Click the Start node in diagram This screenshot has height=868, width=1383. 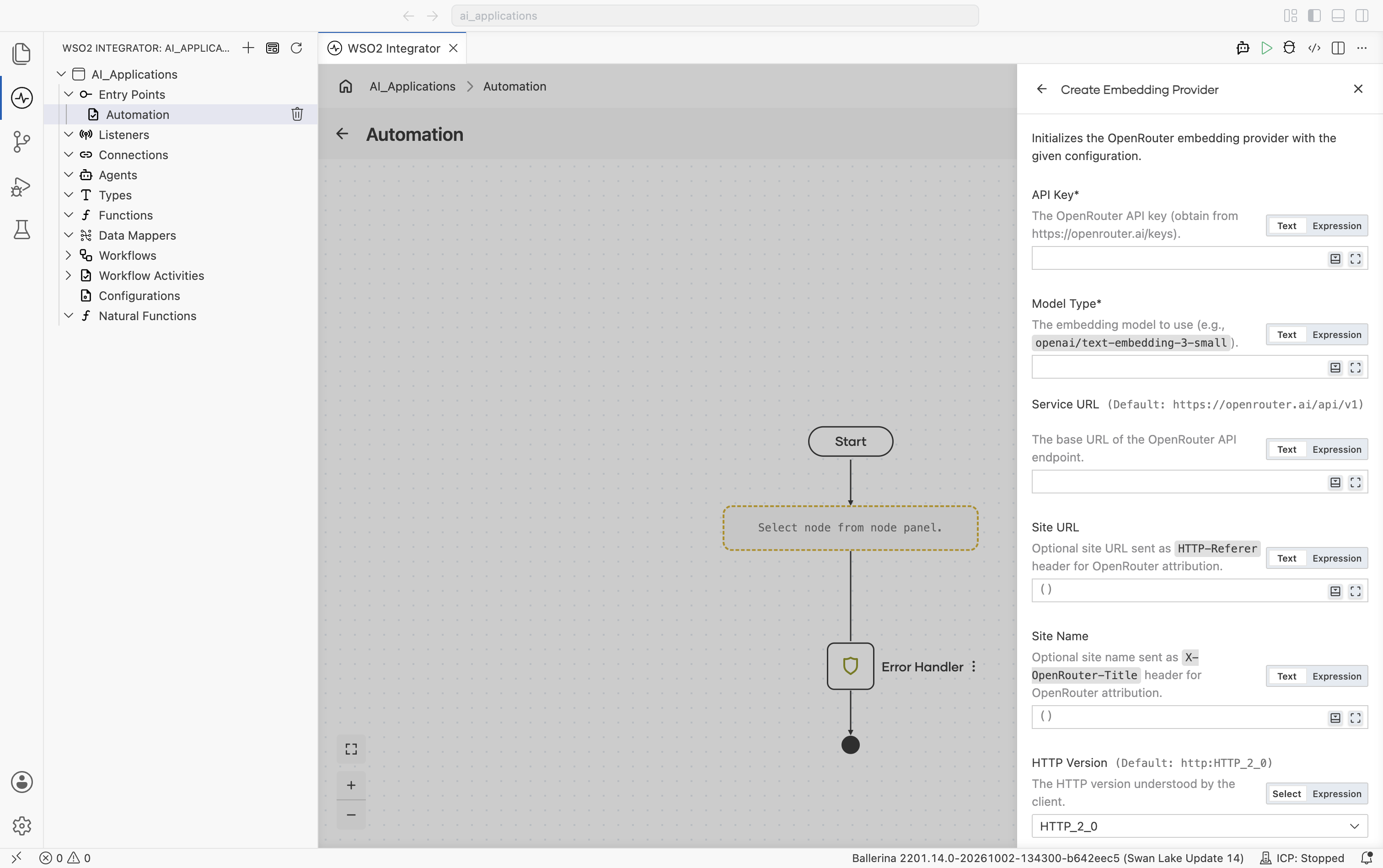(850, 441)
